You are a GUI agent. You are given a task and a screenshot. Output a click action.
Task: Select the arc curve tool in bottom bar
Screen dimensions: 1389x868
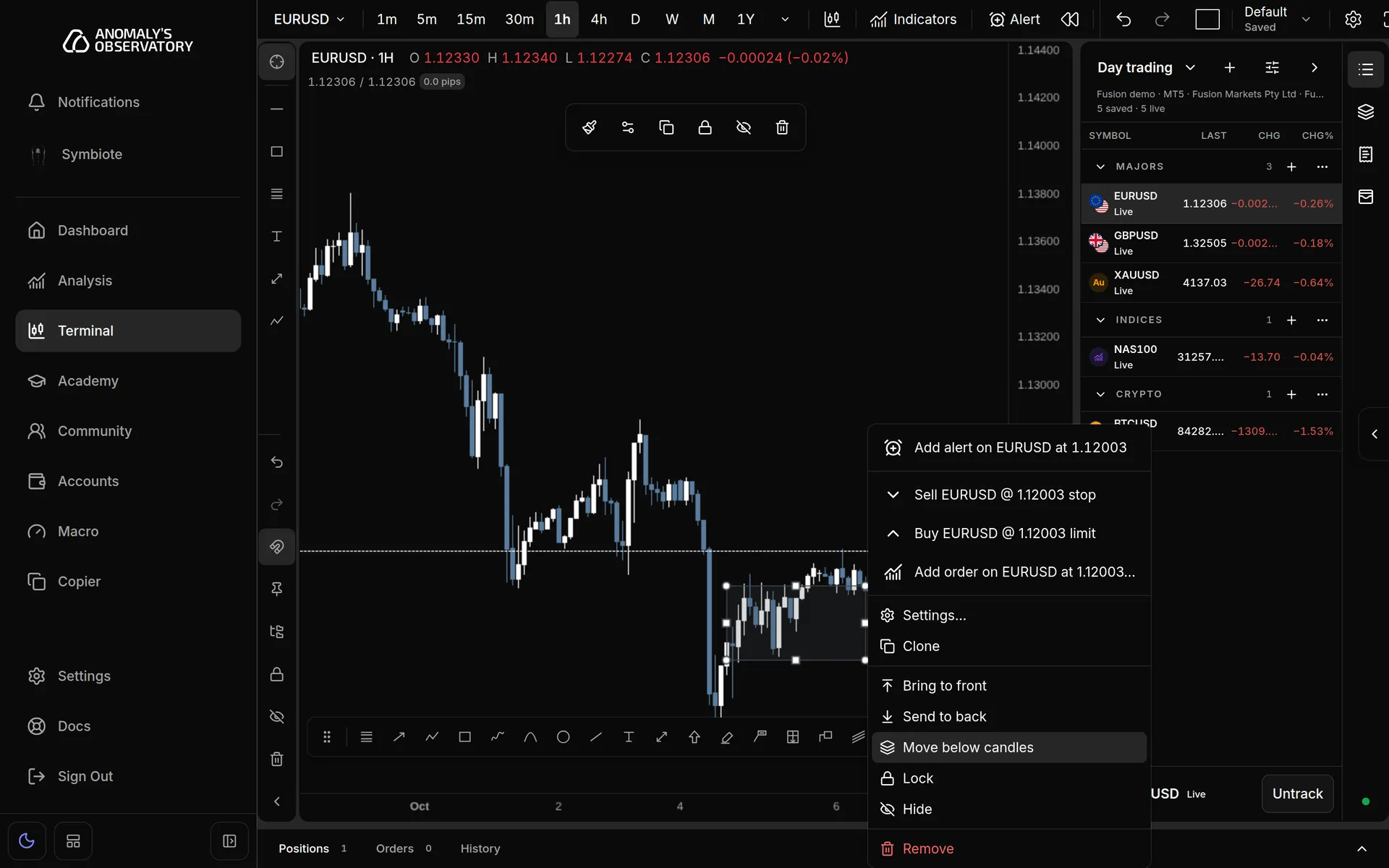530,737
